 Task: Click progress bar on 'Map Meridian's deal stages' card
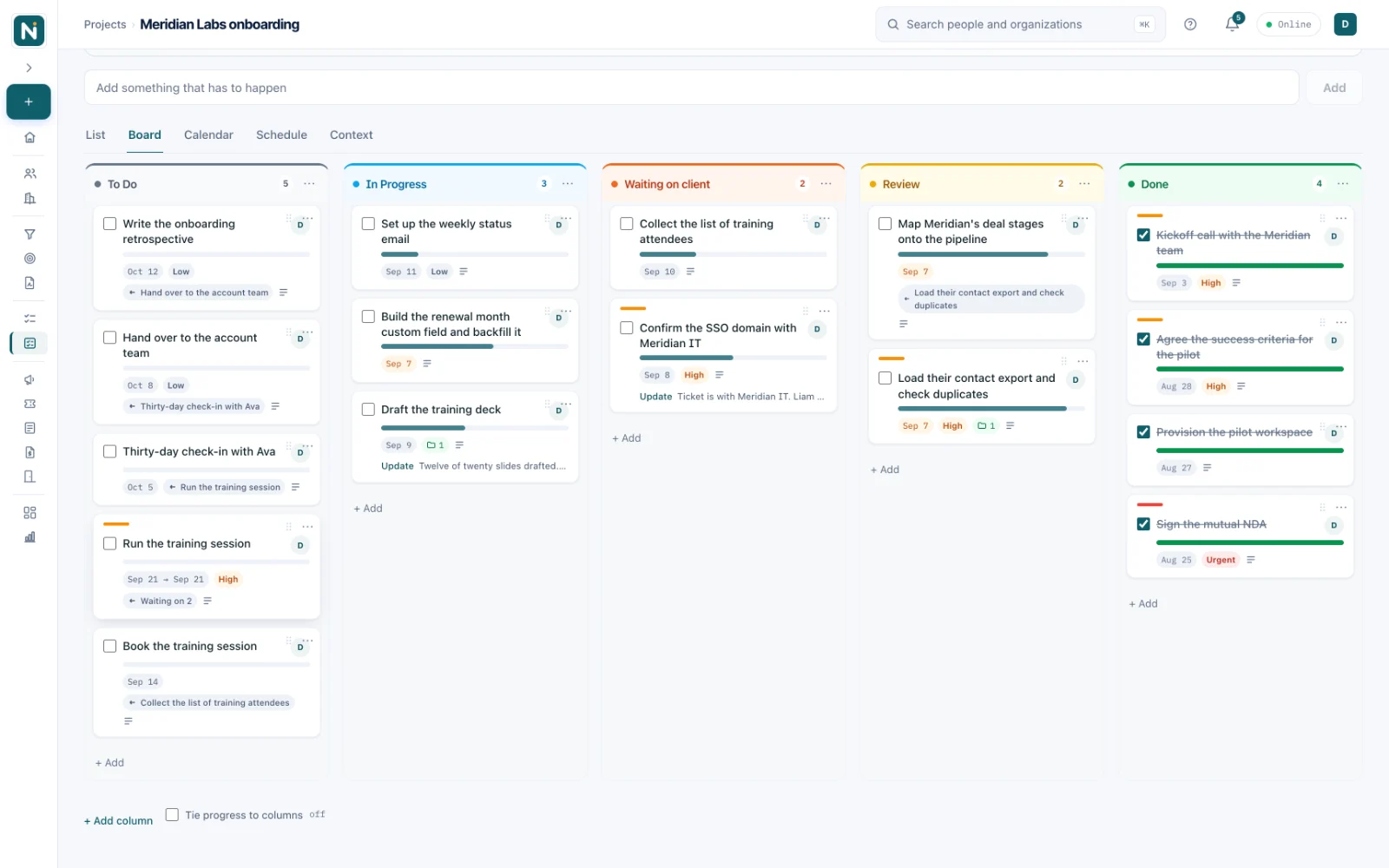991,254
